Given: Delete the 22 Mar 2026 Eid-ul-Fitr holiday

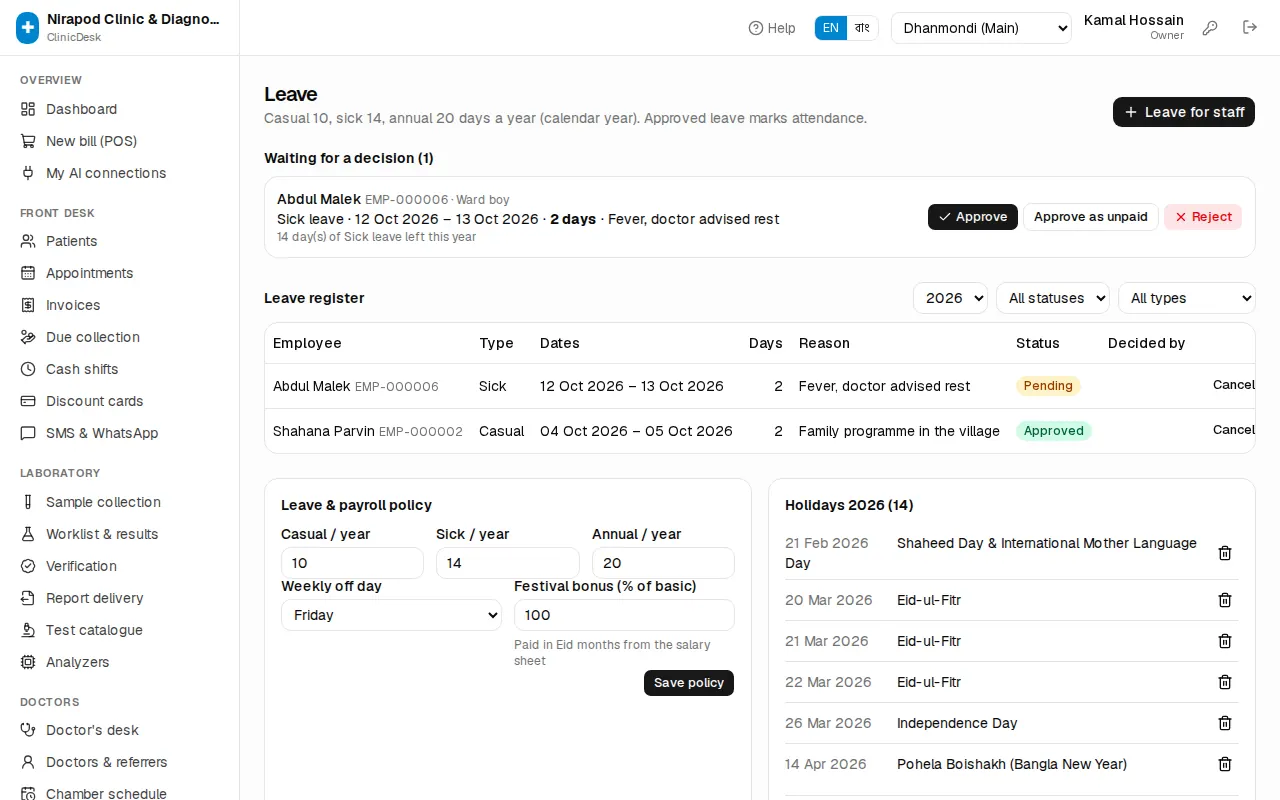Looking at the screenshot, I should click(1225, 682).
